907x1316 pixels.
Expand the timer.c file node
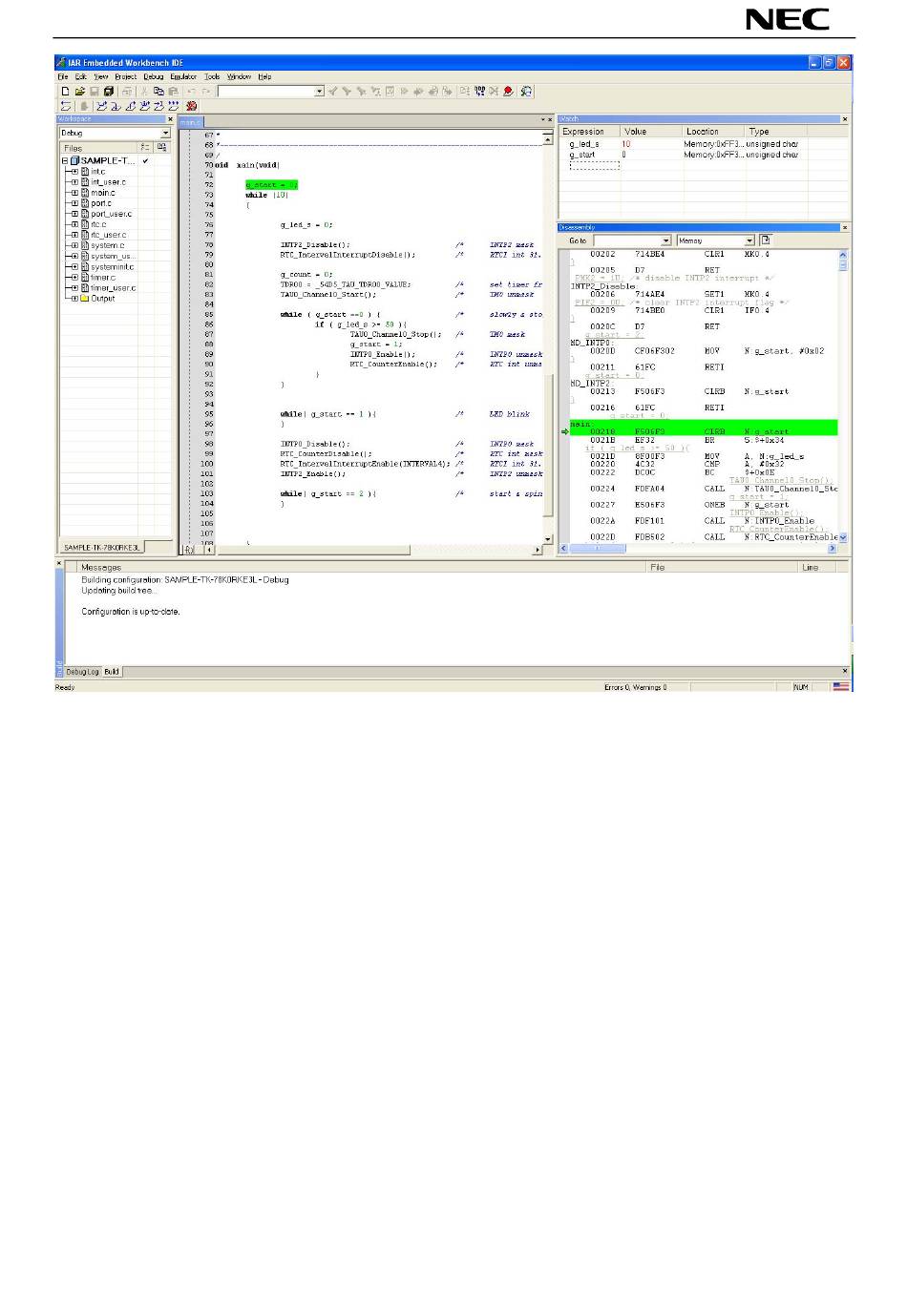coord(74,278)
